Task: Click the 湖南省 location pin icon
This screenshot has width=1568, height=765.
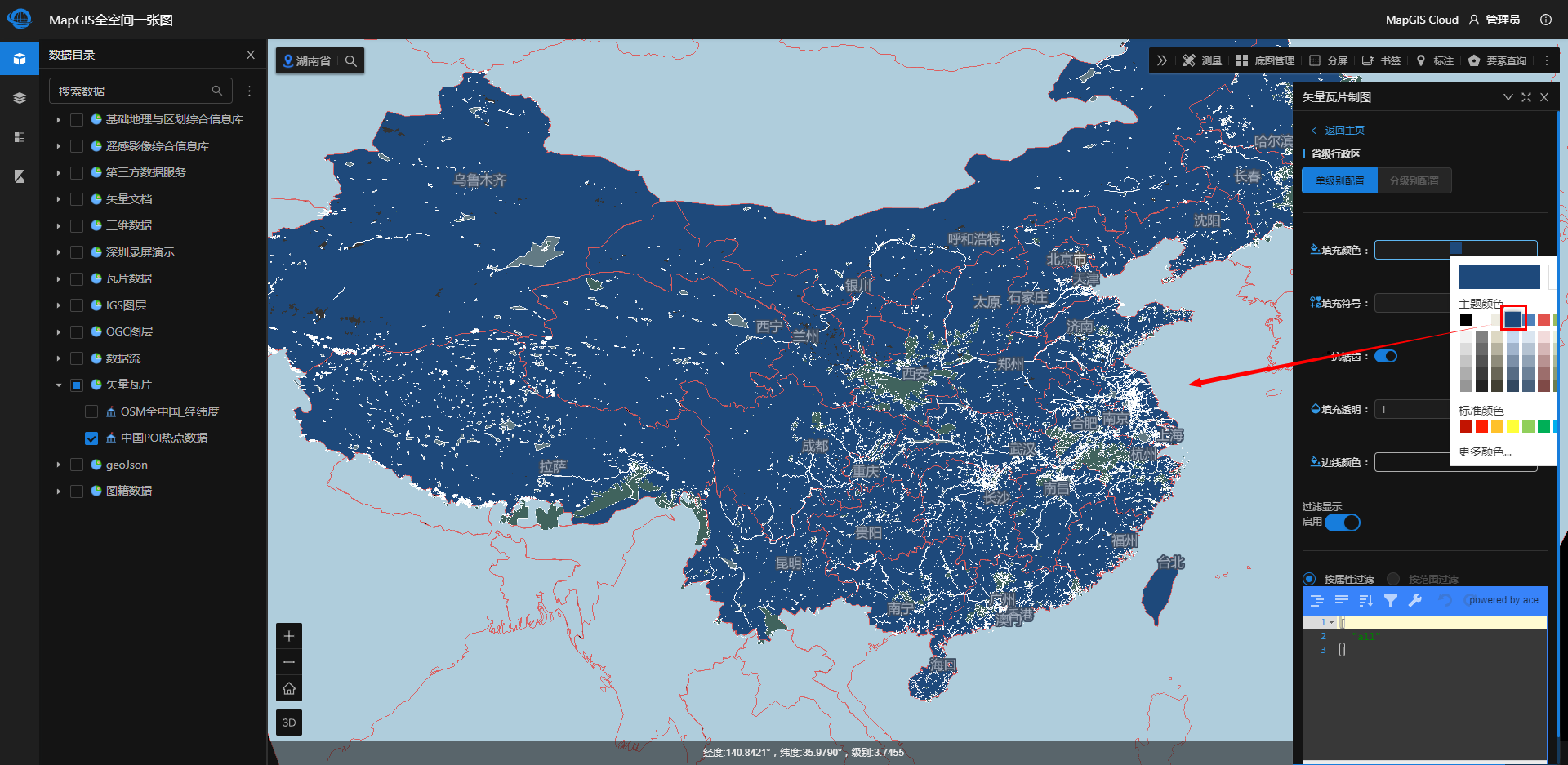Action: click(287, 60)
